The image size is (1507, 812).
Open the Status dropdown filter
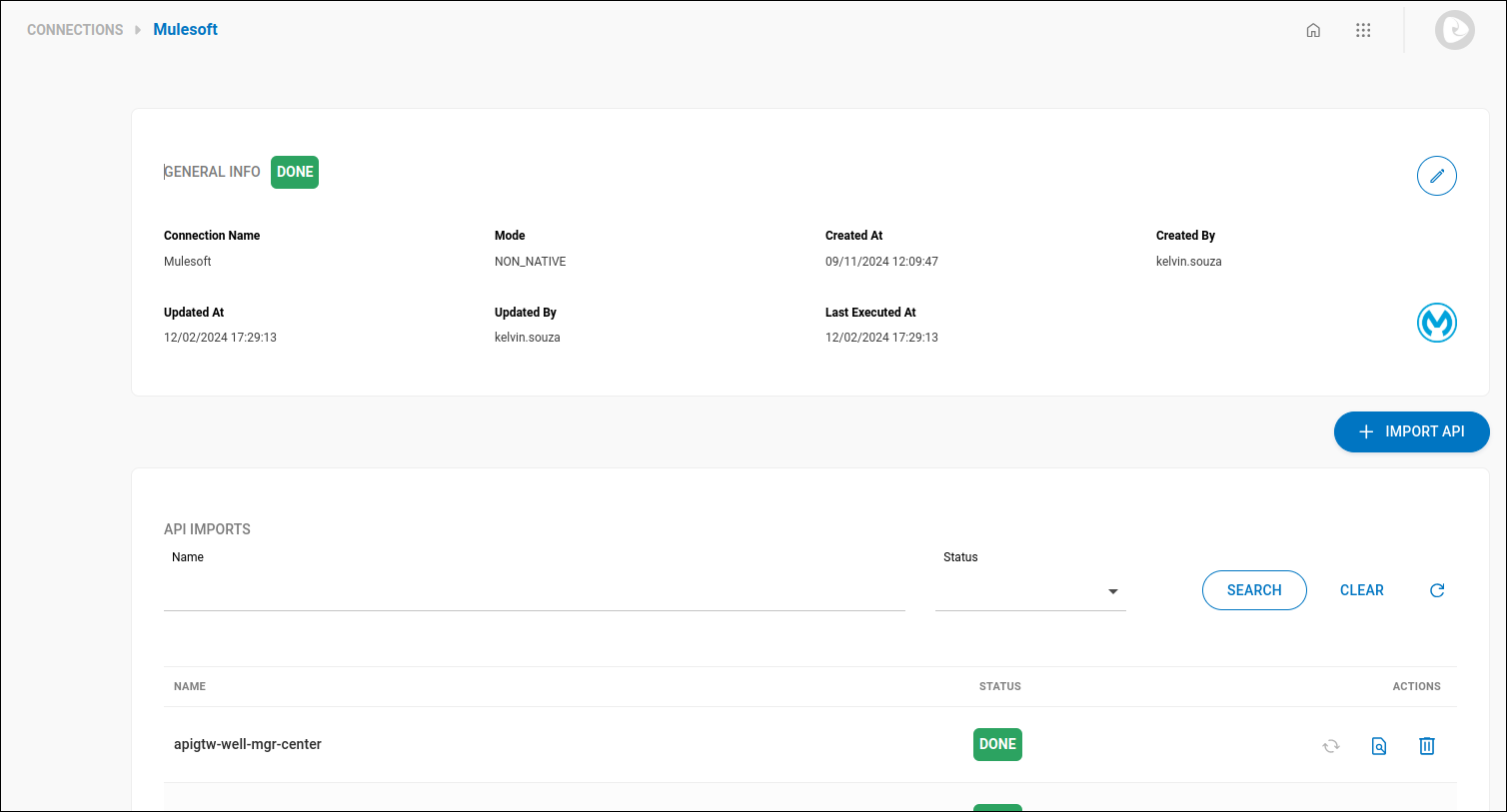1029,591
